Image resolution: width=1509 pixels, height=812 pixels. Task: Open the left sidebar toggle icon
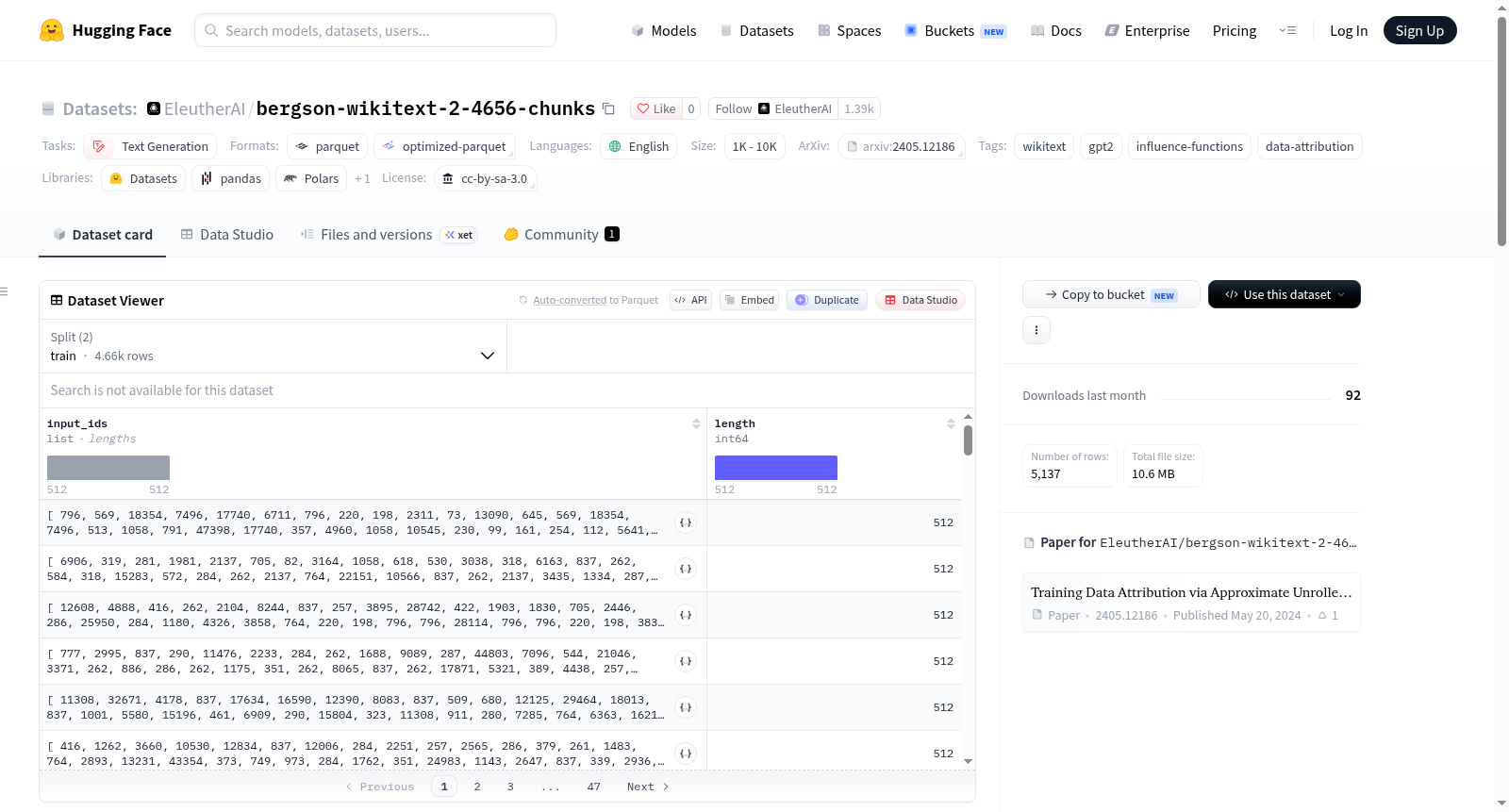[x=4, y=291]
